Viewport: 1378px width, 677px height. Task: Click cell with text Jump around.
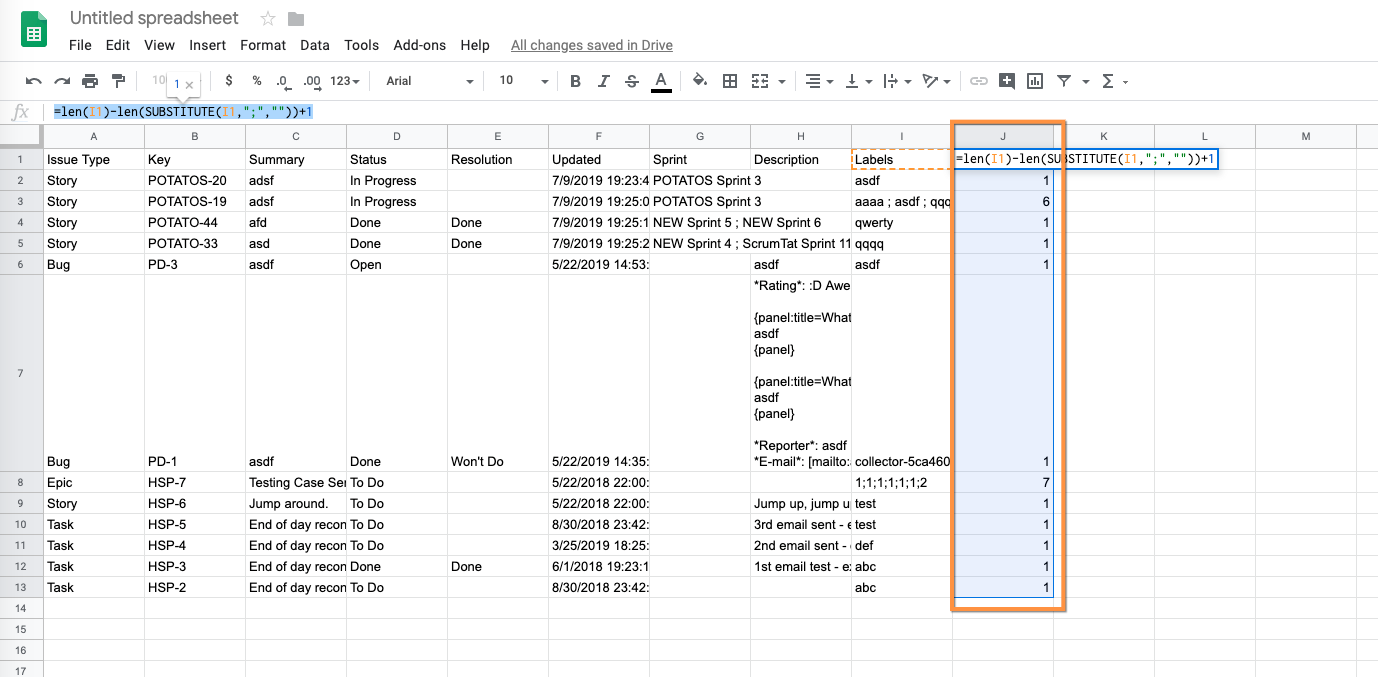pos(296,504)
